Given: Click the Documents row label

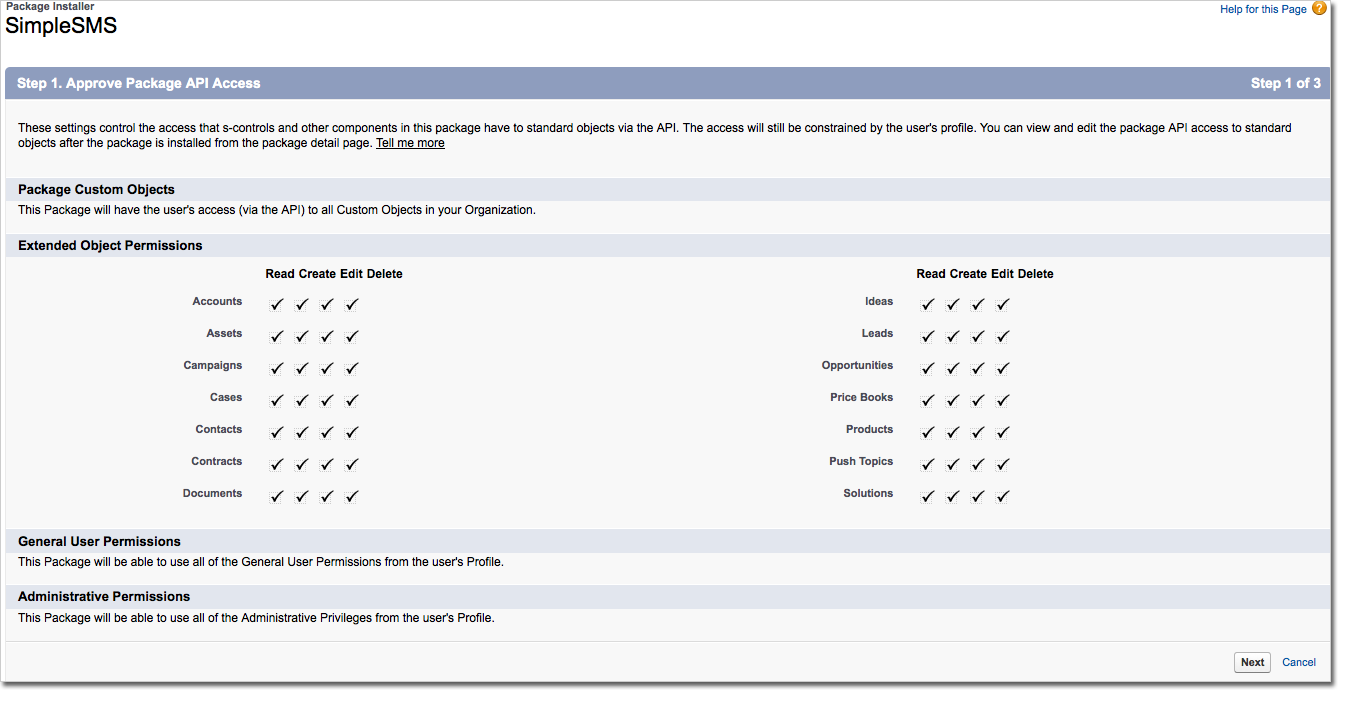Looking at the screenshot, I should tap(212, 493).
